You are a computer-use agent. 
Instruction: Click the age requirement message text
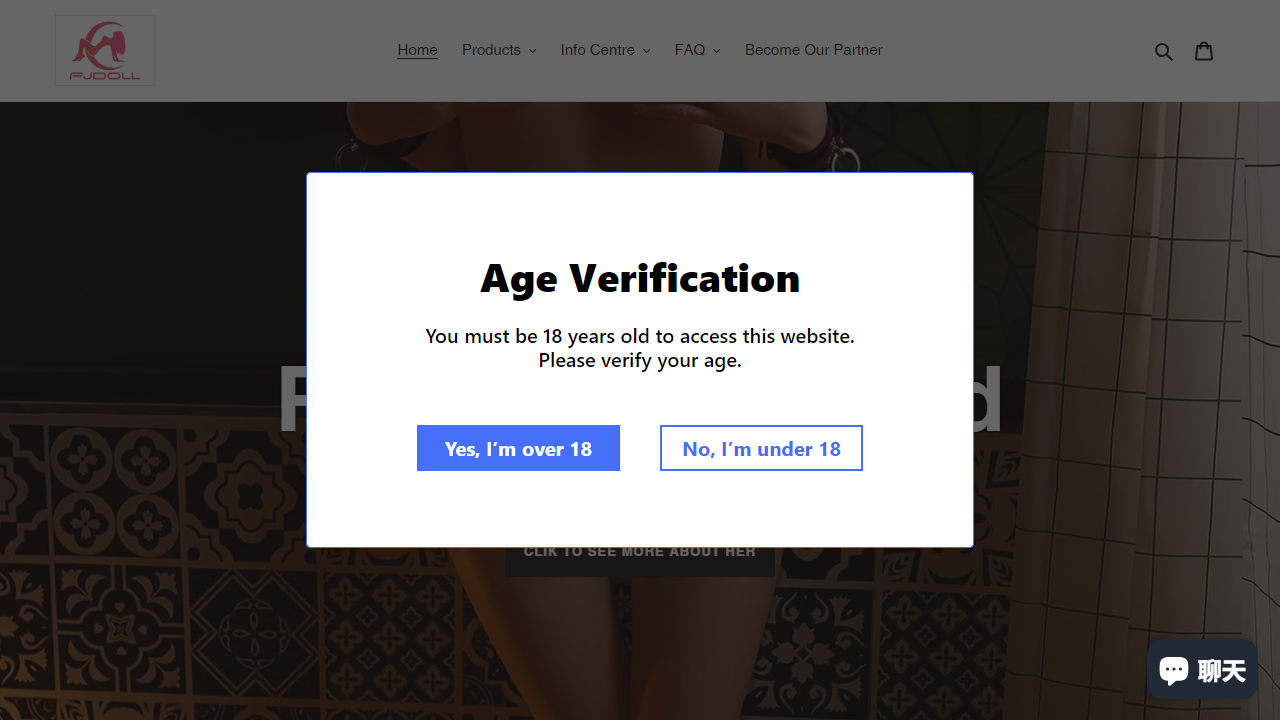(x=640, y=348)
